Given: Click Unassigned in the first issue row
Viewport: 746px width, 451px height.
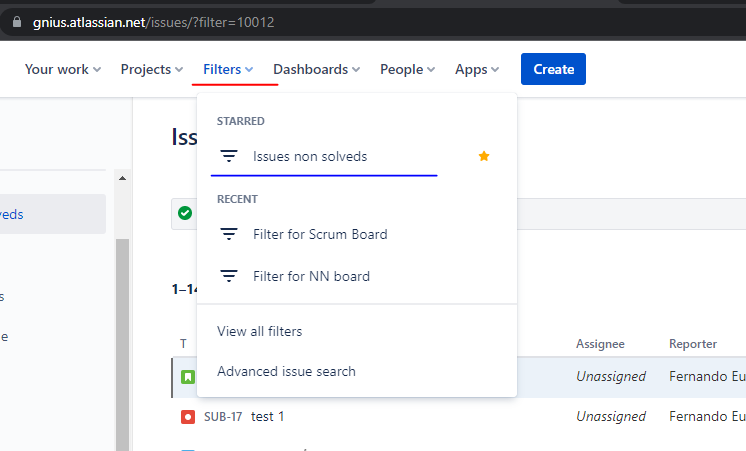Looking at the screenshot, I should tap(611, 377).
